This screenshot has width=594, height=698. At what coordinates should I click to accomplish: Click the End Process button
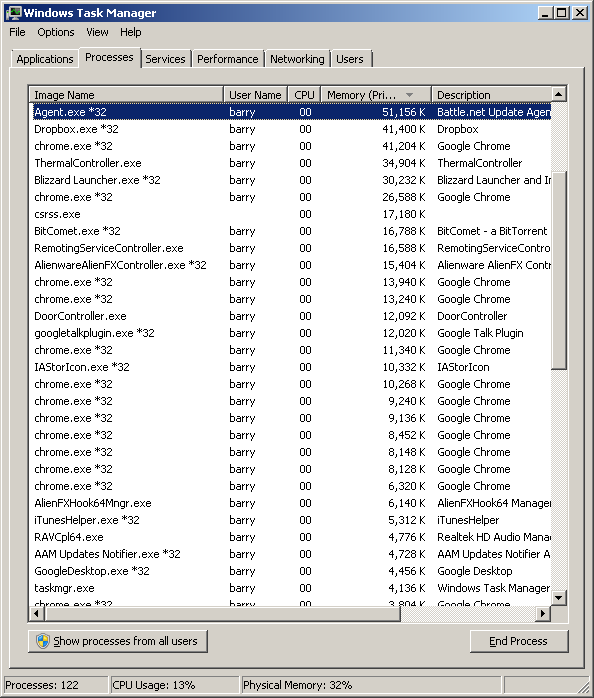pos(519,641)
